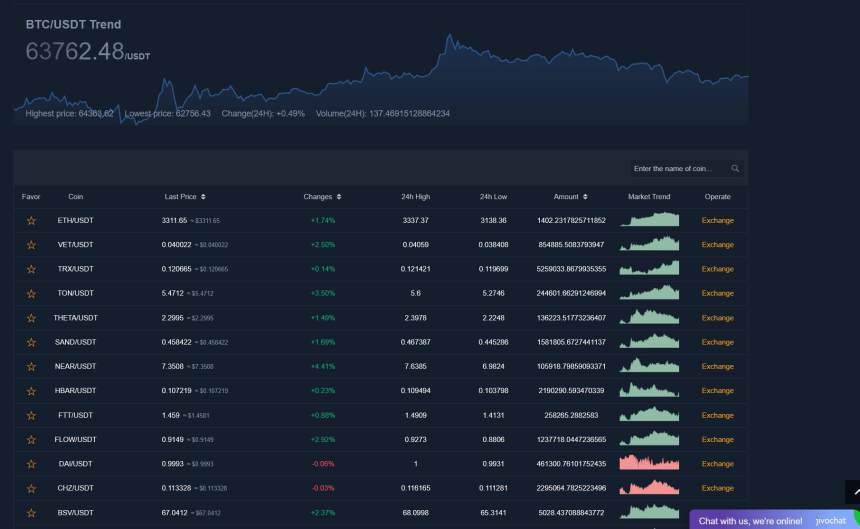860x529 pixels.
Task: Favorite the ETH/USDT pair star
Action: pyautogui.click(x=31, y=221)
